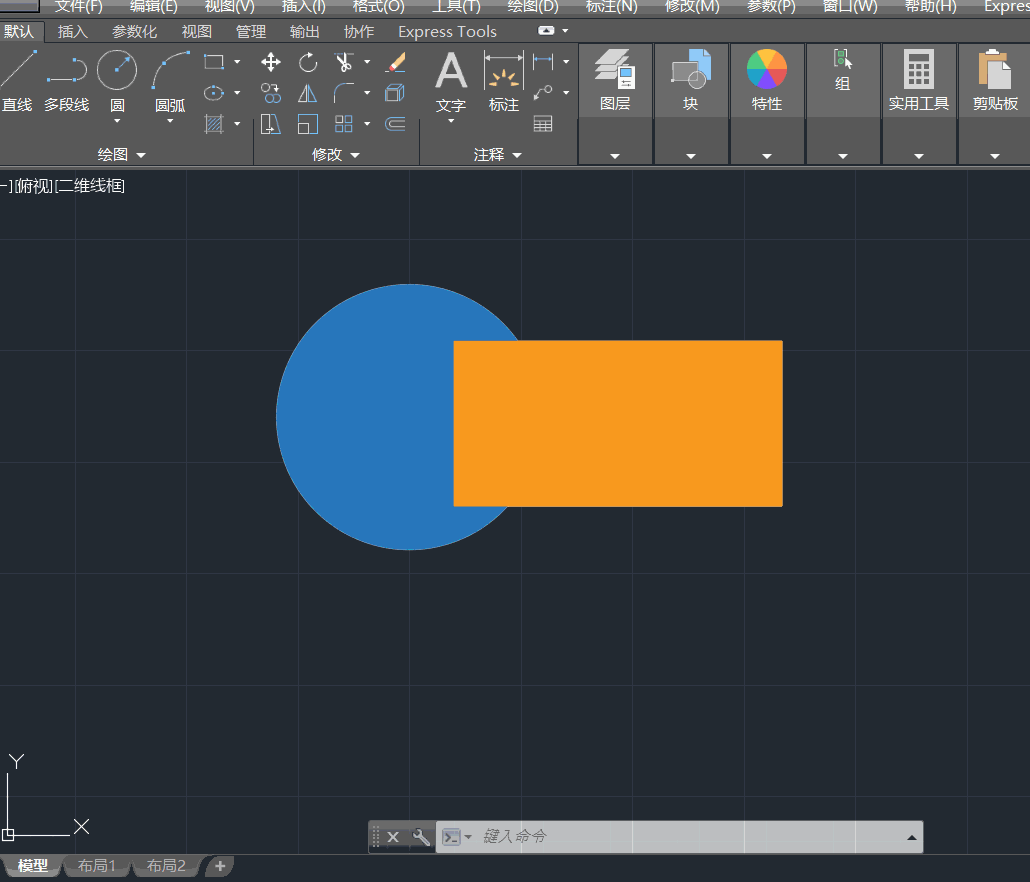Screen dimensions: 1030x882
Task: Click the Multileader icon
Action: pos(543,93)
